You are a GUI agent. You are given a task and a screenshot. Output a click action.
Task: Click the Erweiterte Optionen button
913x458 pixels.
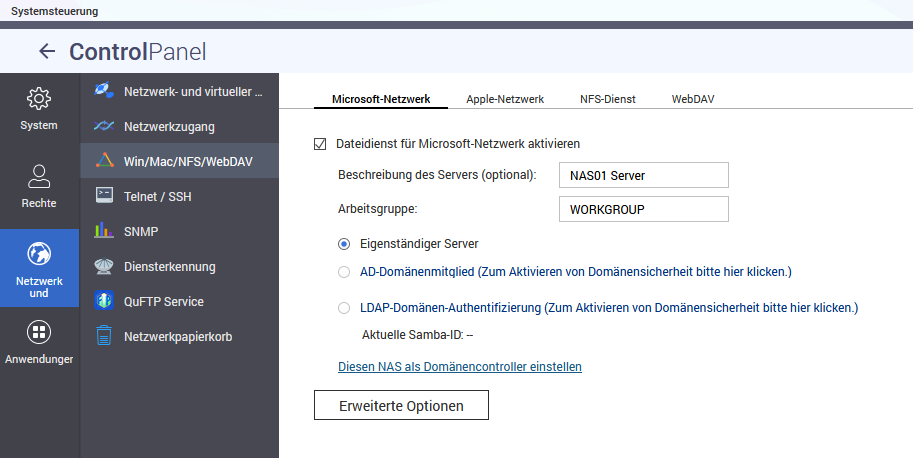[401, 405]
